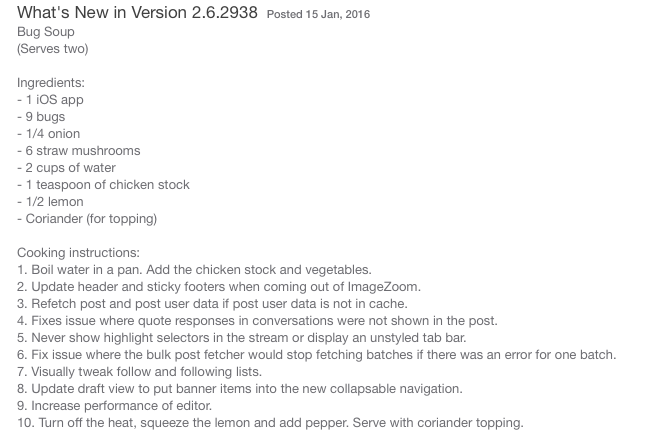The width and height of the screenshot is (655, 440).
Task: Click the 2 cups of water line
Action: click(x=66, y=168)
